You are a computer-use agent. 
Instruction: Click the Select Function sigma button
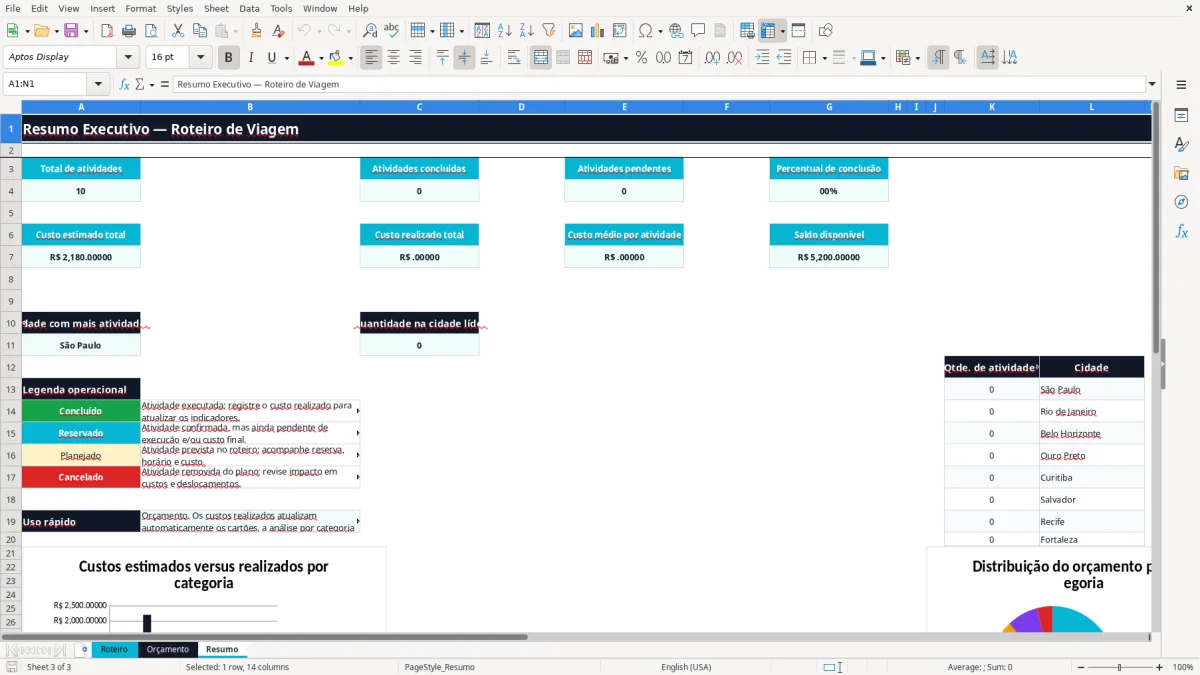coord(139,84)
